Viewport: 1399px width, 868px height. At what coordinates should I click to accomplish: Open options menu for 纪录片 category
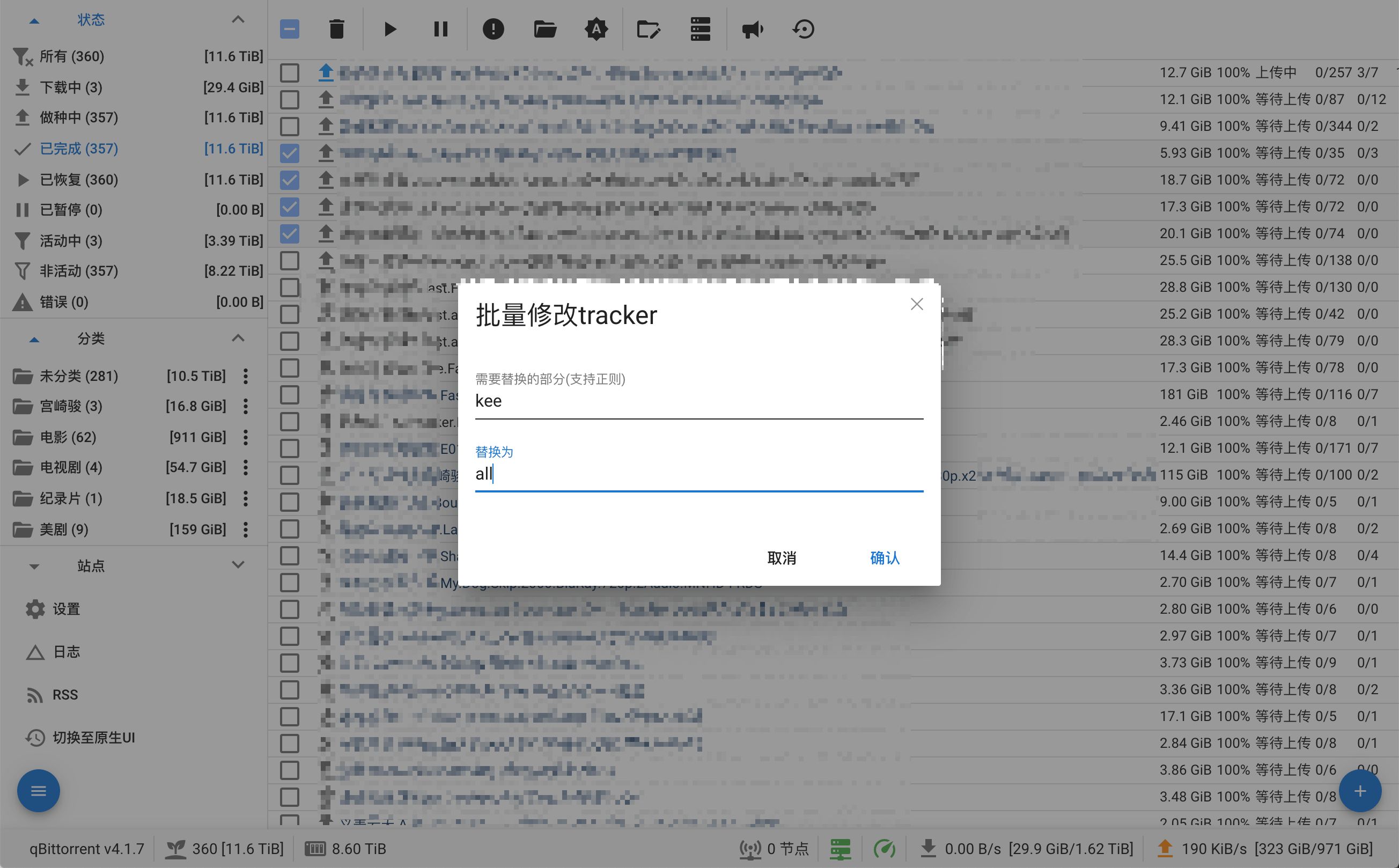[x=246, y=498]
